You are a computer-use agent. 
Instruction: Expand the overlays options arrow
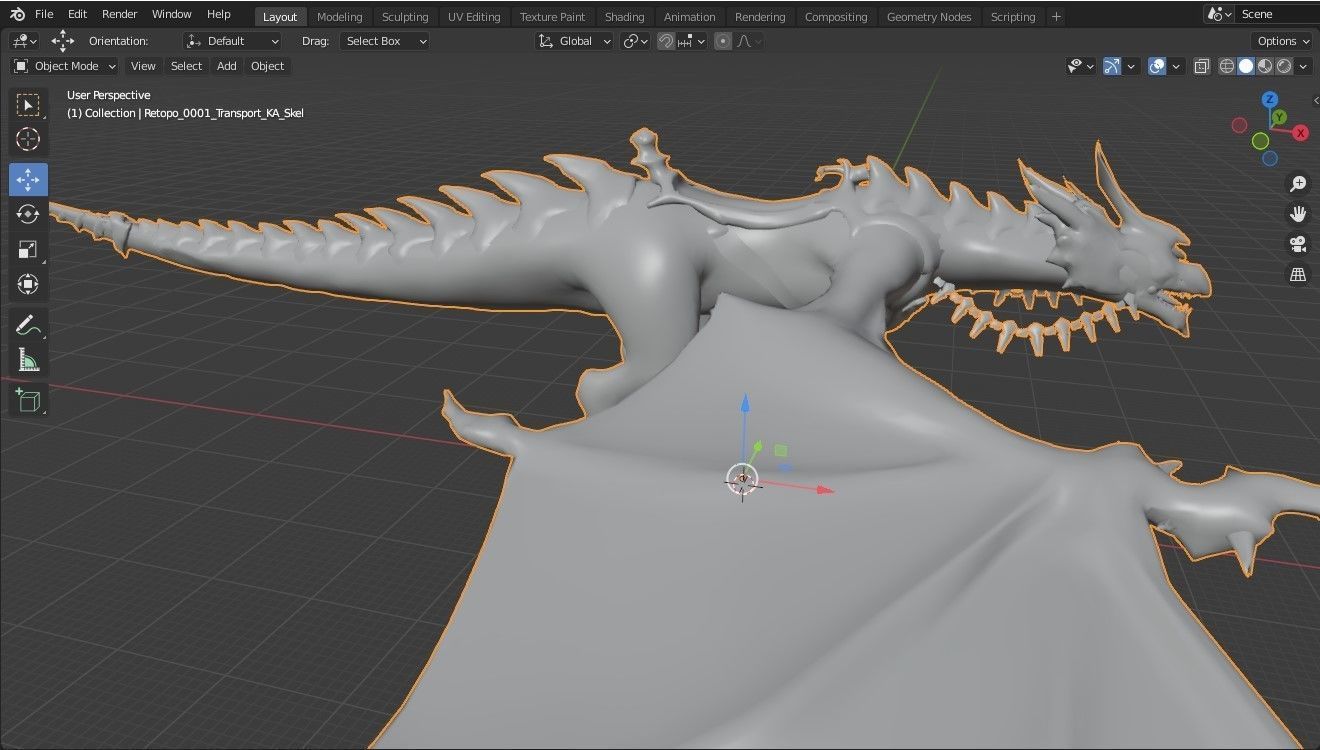click(x=1176, y=66)
